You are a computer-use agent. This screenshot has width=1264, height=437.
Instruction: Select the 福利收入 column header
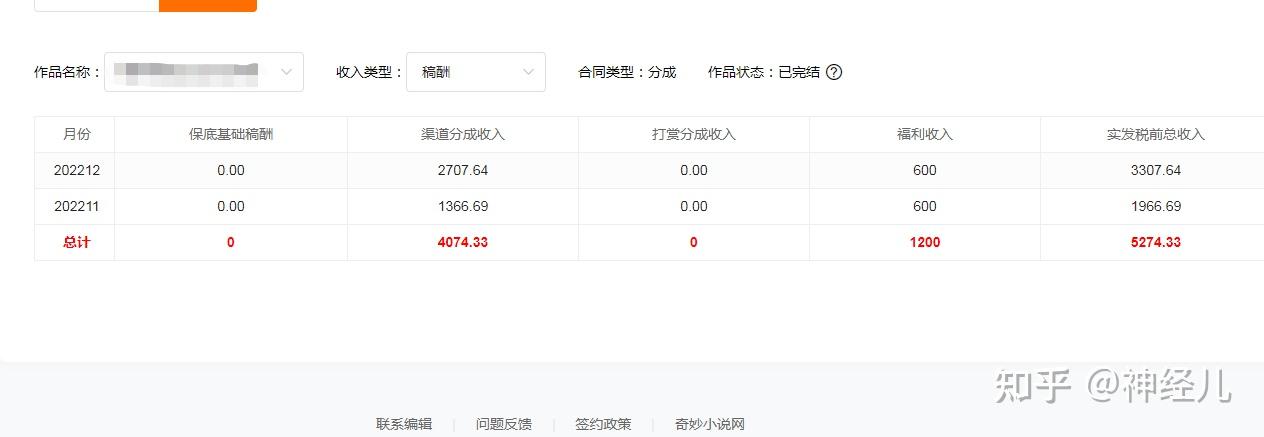coord(925,134)
